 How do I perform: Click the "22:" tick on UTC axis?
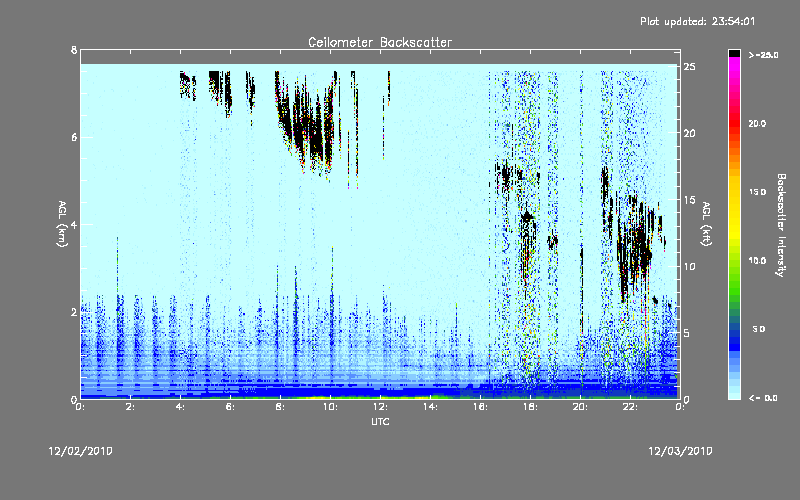(630, 407)
